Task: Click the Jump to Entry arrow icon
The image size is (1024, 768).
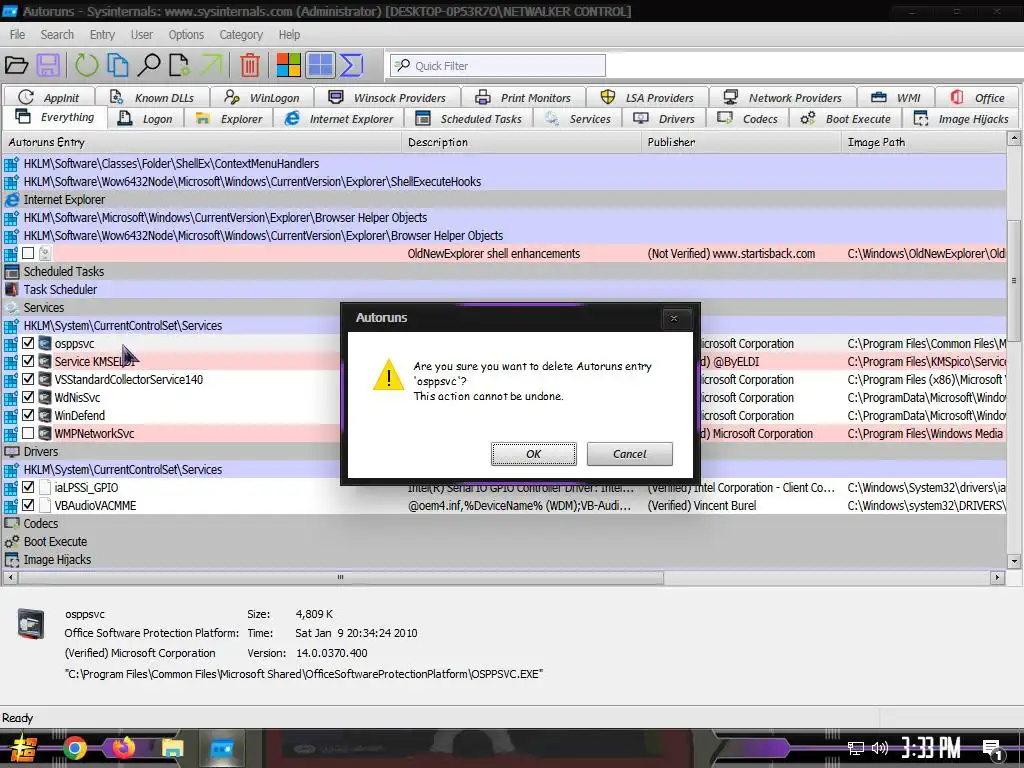Action: [x=211, y=65]
